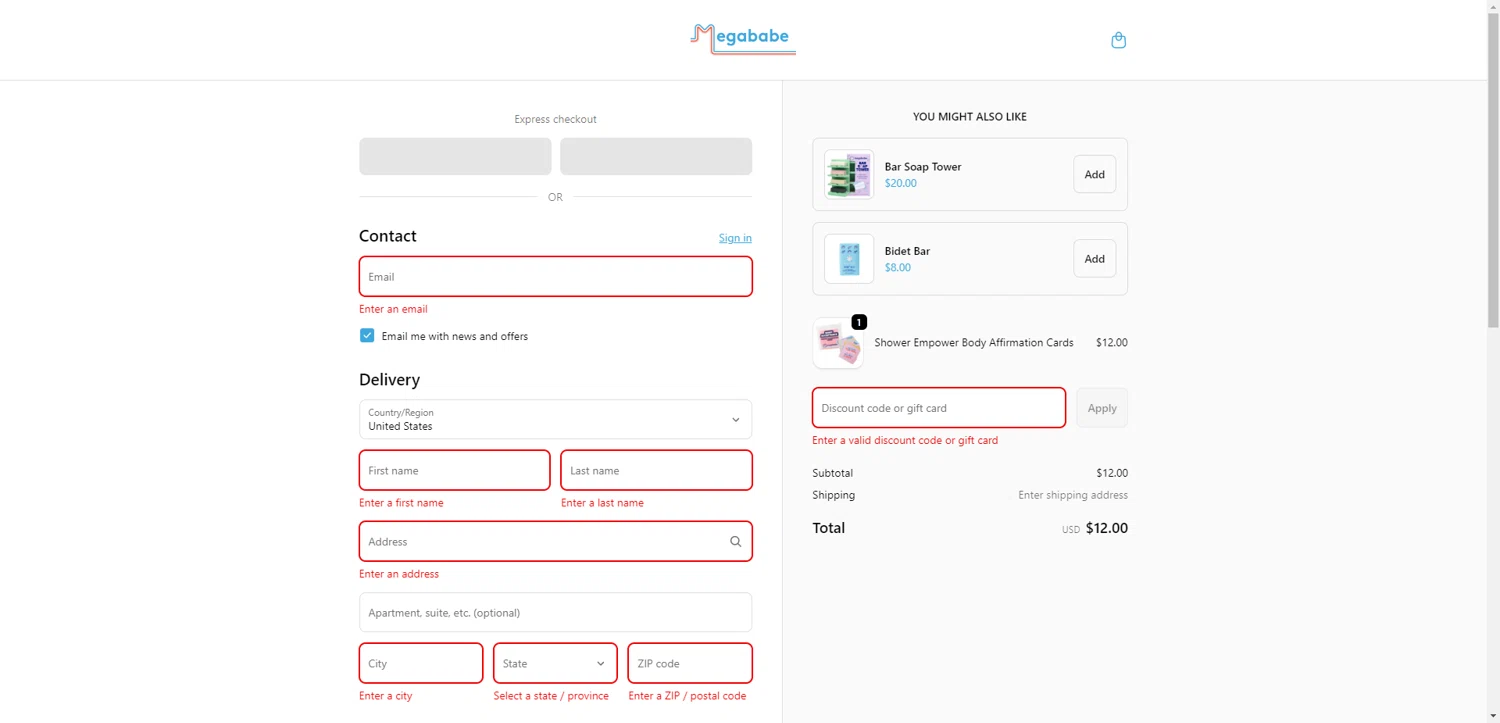Focus the Address input field
The image size is (1500, 723).
click(555, 541)
